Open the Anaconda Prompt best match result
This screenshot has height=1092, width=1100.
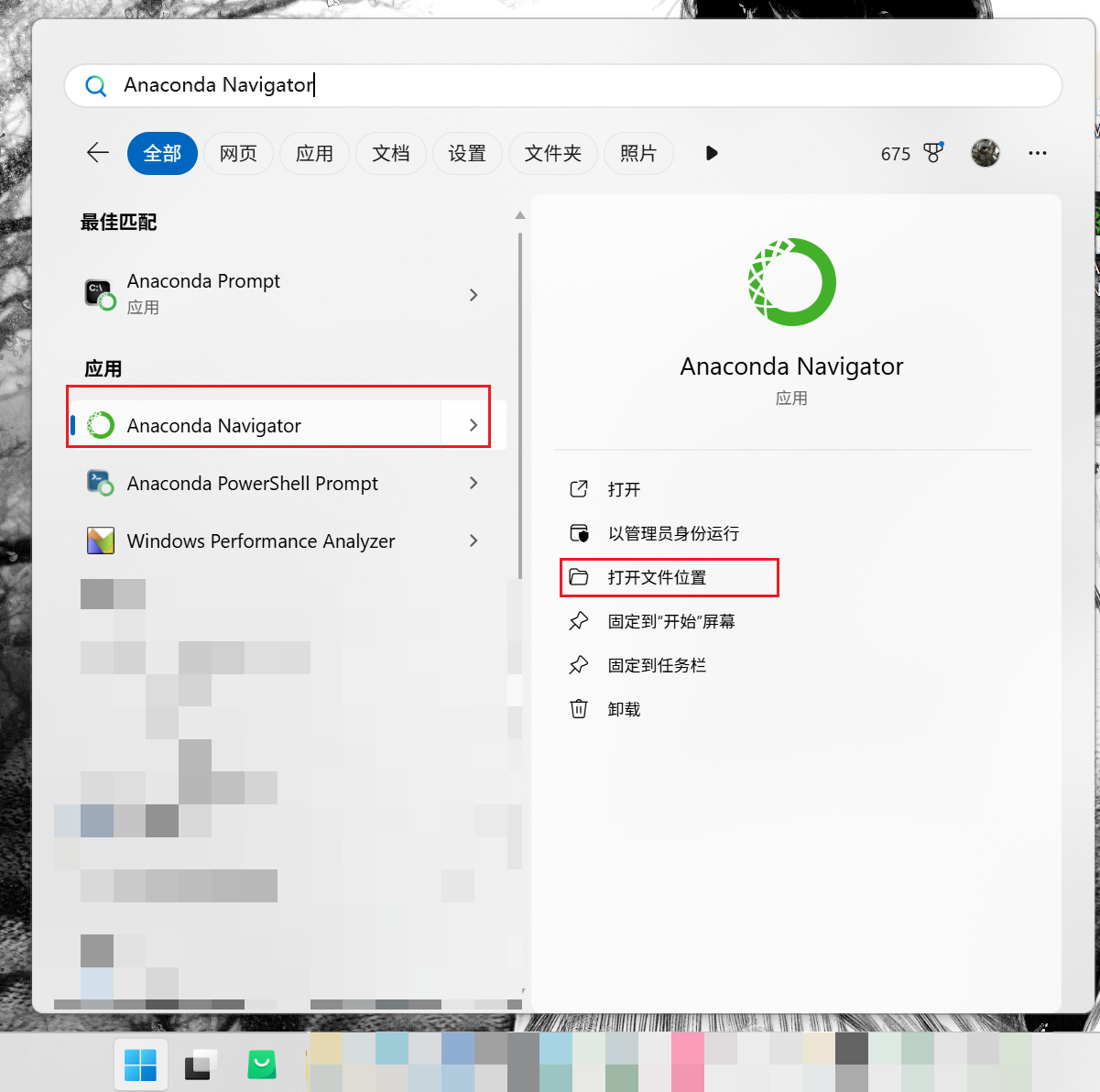click(x=287, y=293)
